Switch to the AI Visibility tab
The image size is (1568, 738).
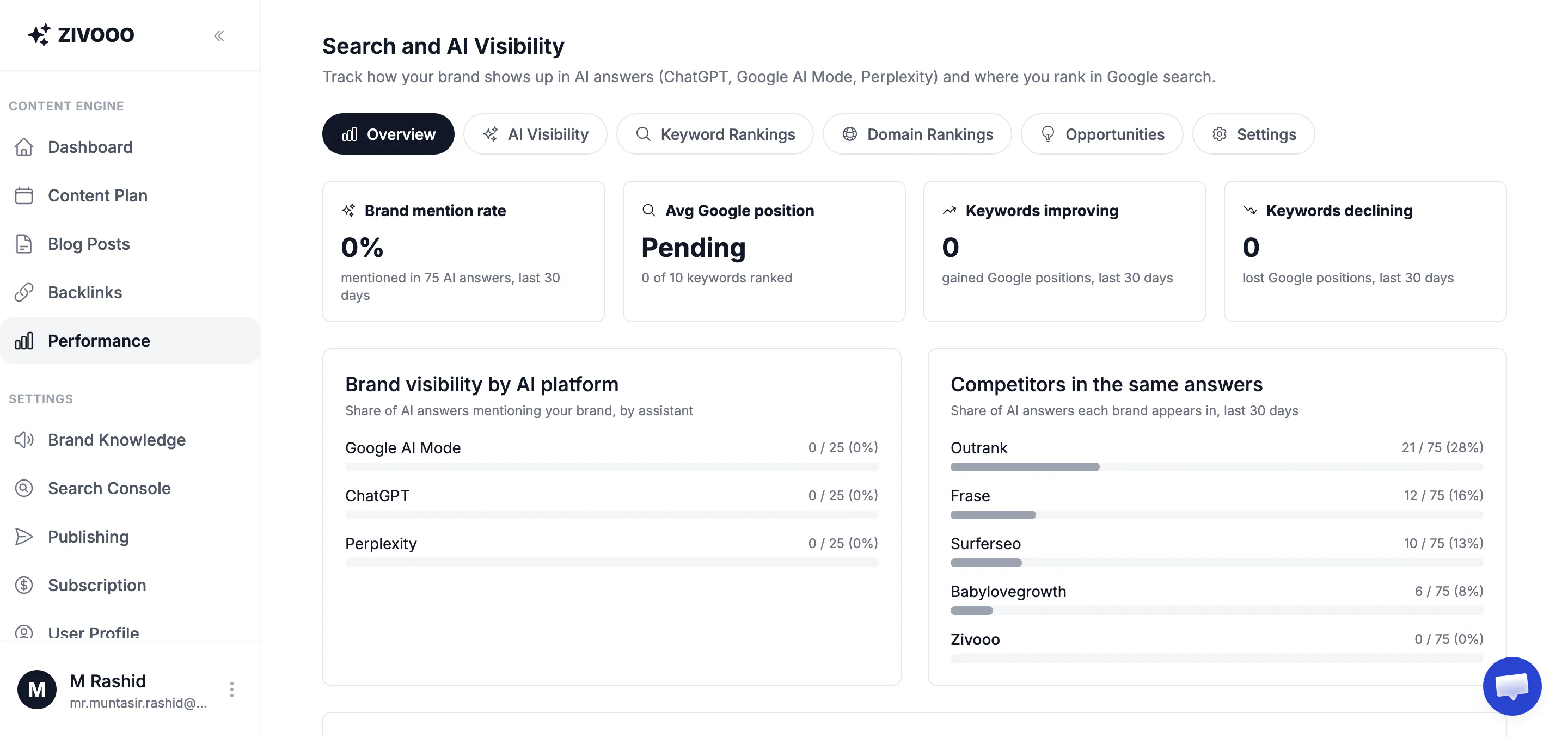click(x=535, y=134)
